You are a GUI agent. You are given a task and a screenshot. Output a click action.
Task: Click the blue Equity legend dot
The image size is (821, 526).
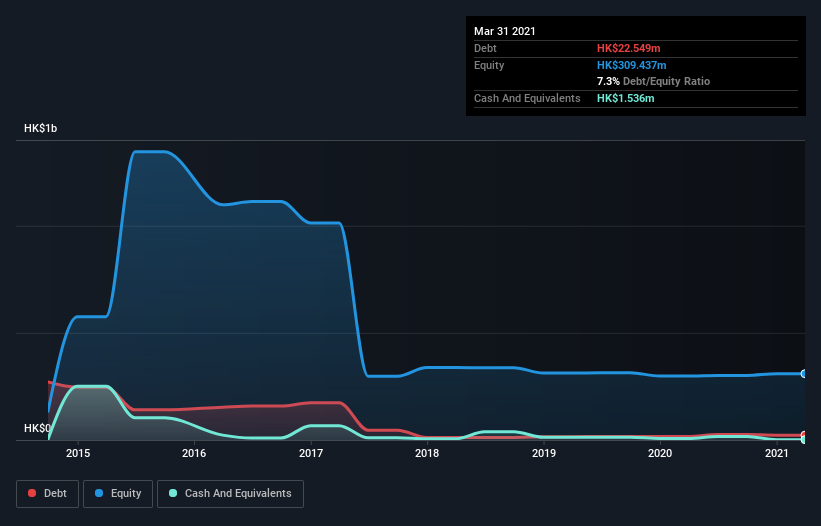(x=99, y=493)
